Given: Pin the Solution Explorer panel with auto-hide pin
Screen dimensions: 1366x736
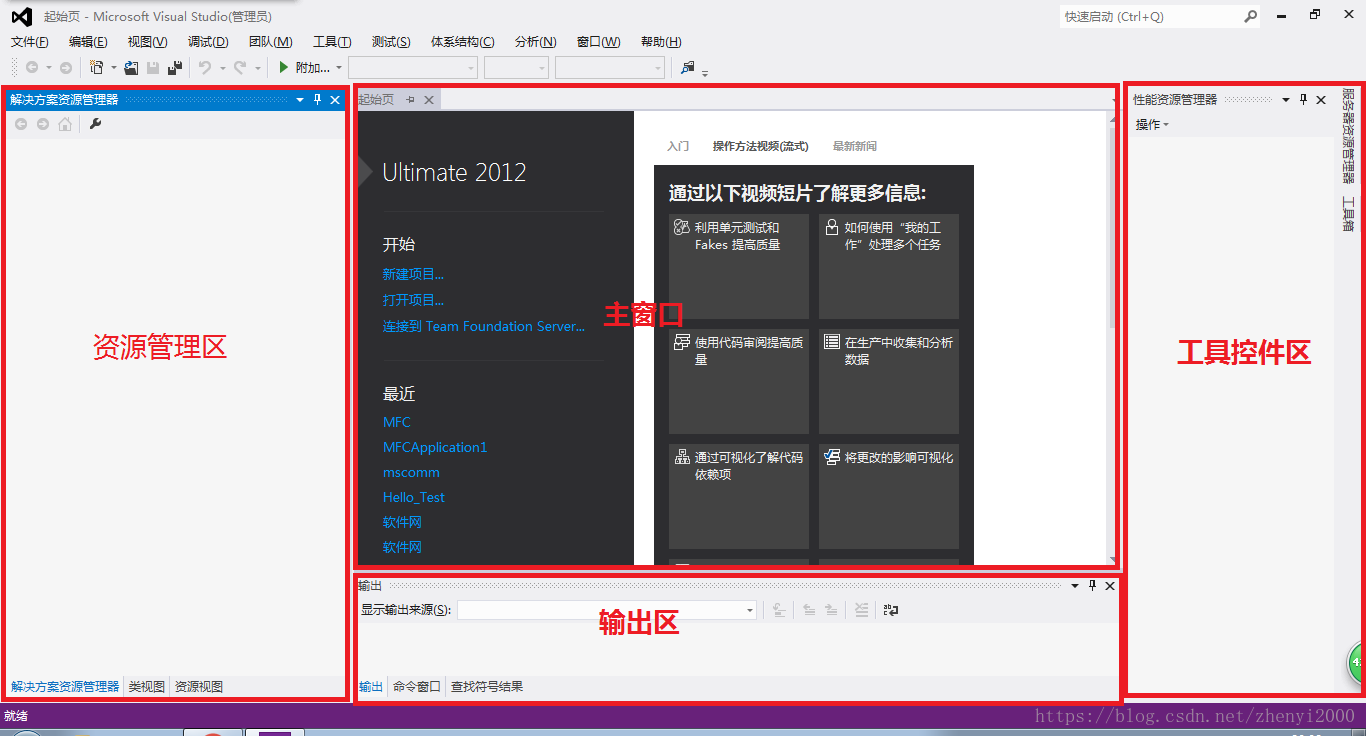Looking at the screenshot, I should [318, 99].
